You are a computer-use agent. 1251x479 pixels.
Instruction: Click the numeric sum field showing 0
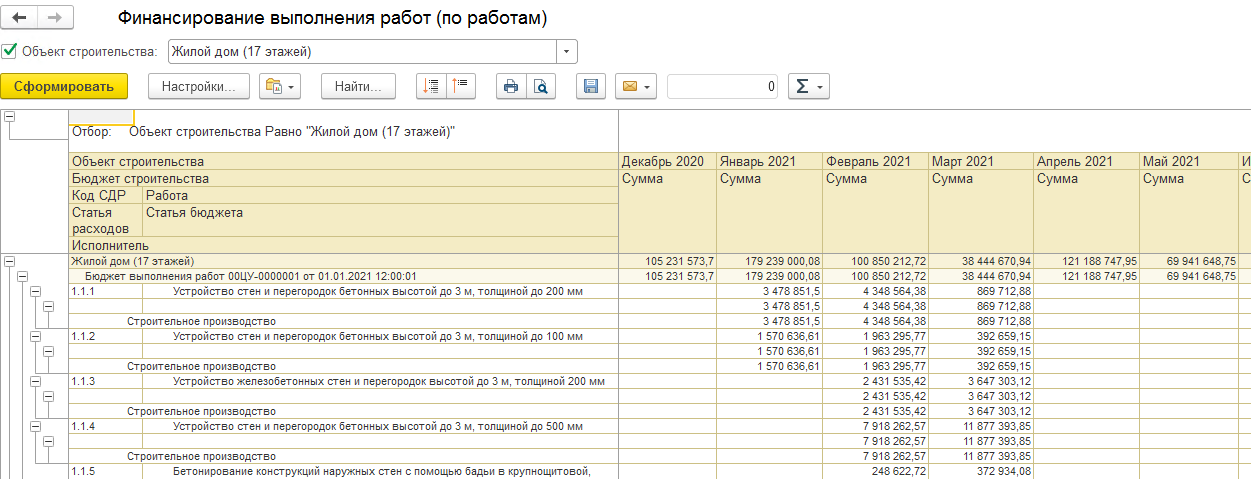click(x=723, y=87)
